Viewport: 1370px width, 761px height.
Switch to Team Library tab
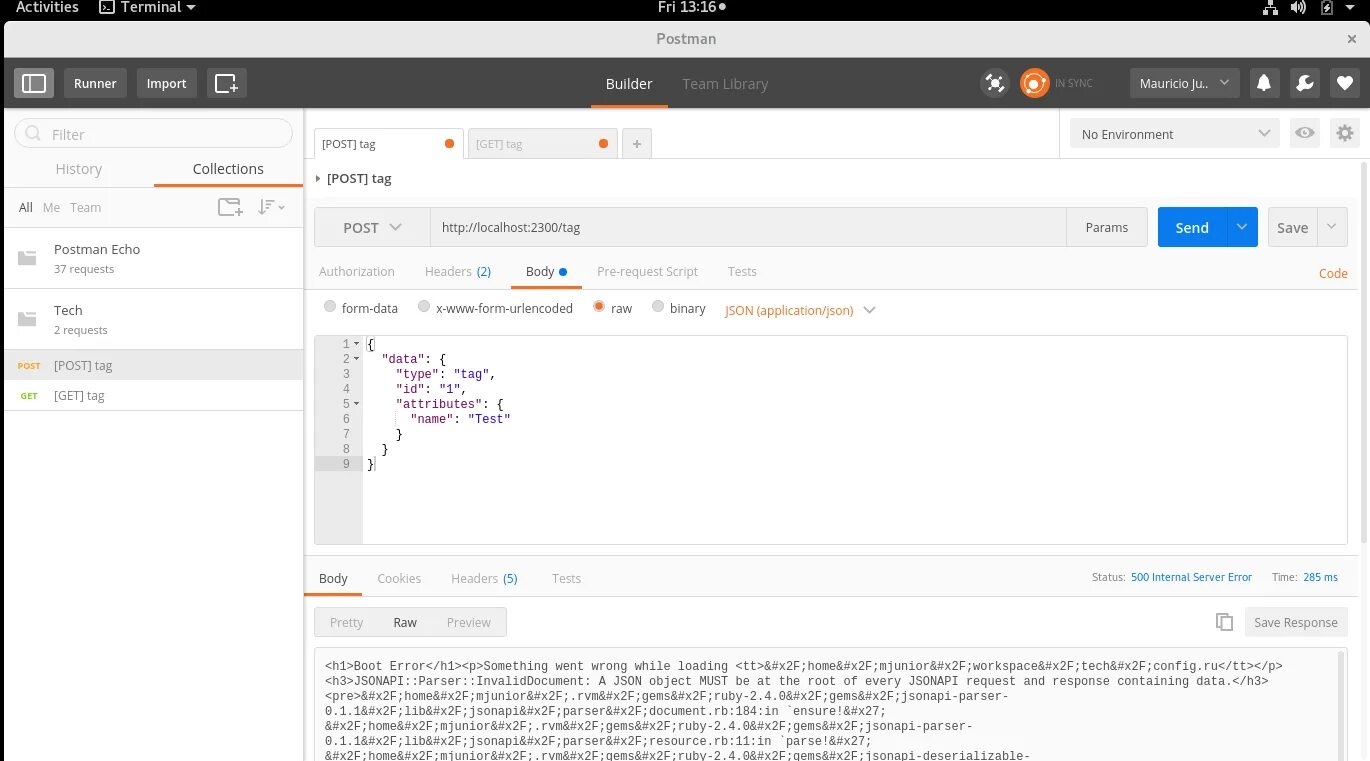coord(725,84)
